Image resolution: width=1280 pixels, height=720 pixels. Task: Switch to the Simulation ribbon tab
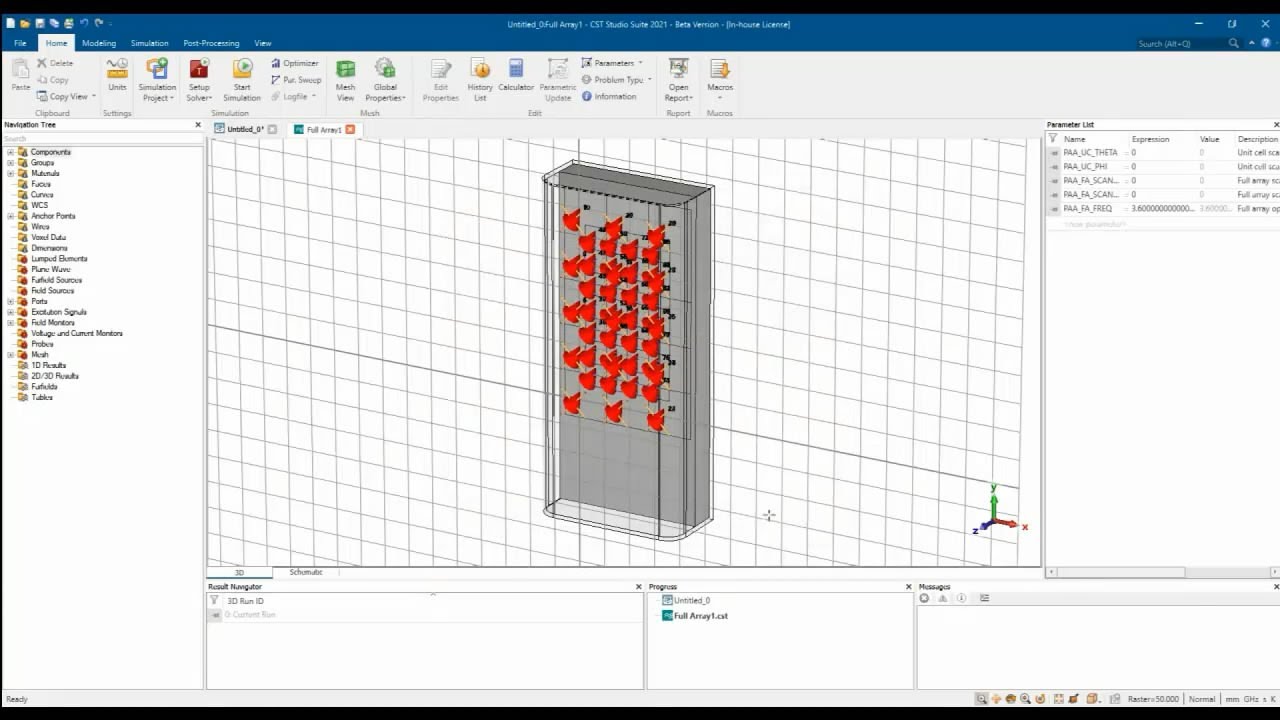pos(149,43)
